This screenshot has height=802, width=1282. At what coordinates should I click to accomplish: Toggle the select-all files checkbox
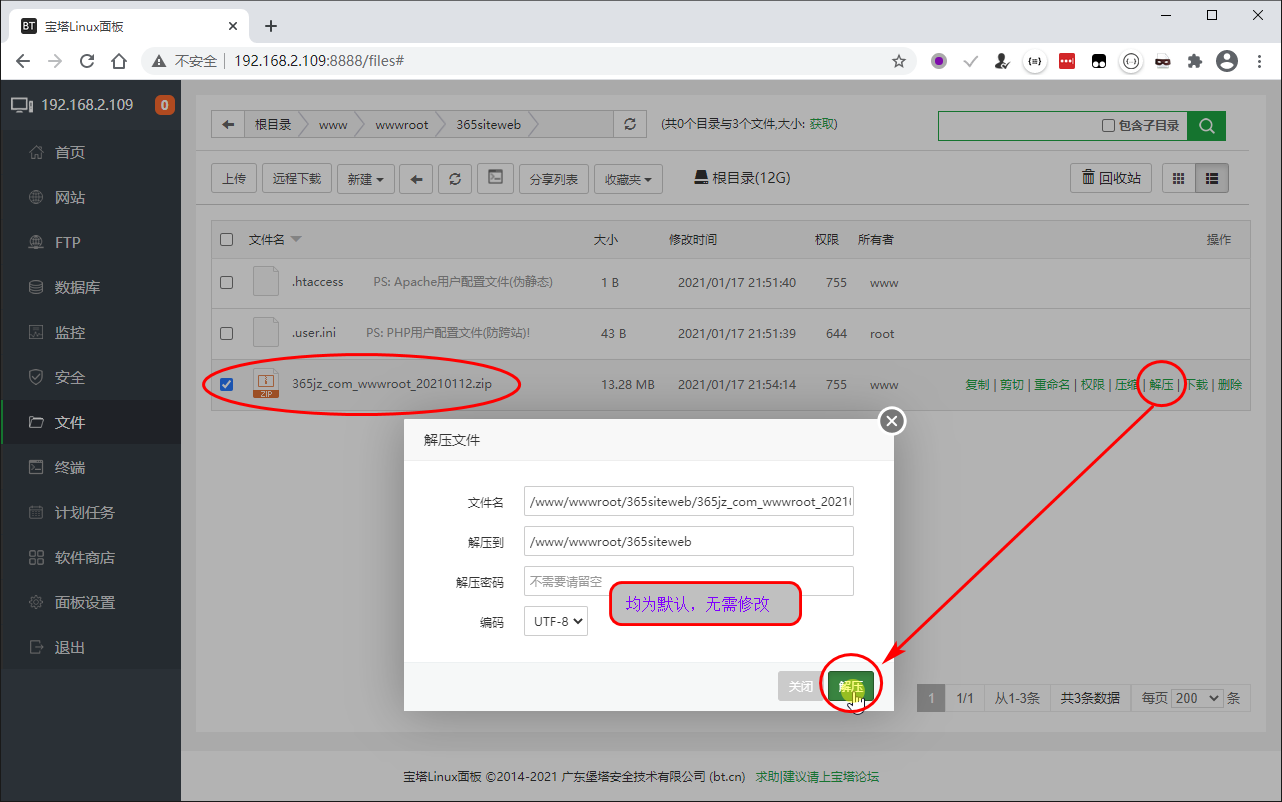(x=226, y=240)
